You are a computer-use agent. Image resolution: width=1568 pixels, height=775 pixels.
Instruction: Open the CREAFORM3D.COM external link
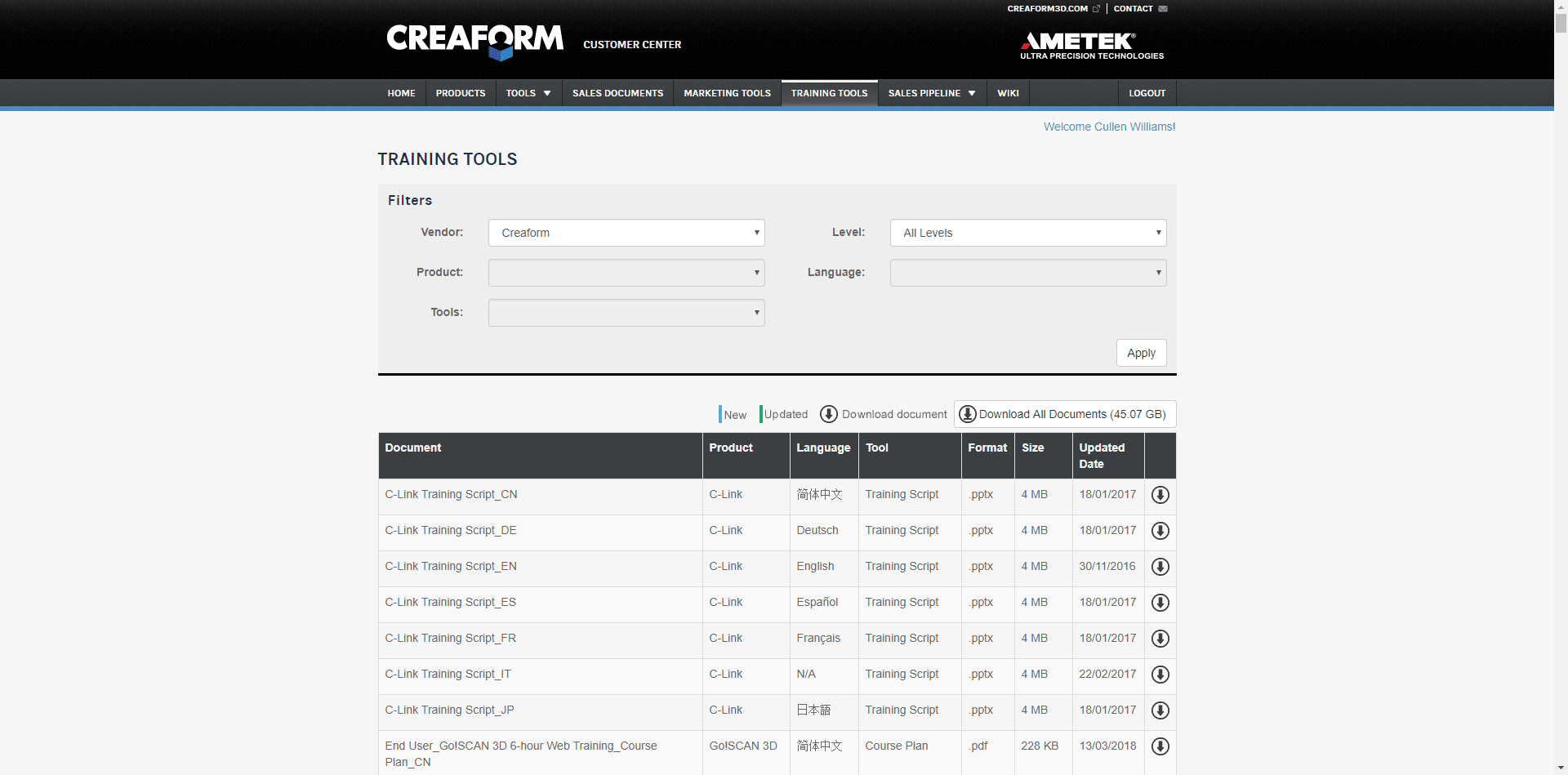pyautogui.click(x=1053, y=9)
